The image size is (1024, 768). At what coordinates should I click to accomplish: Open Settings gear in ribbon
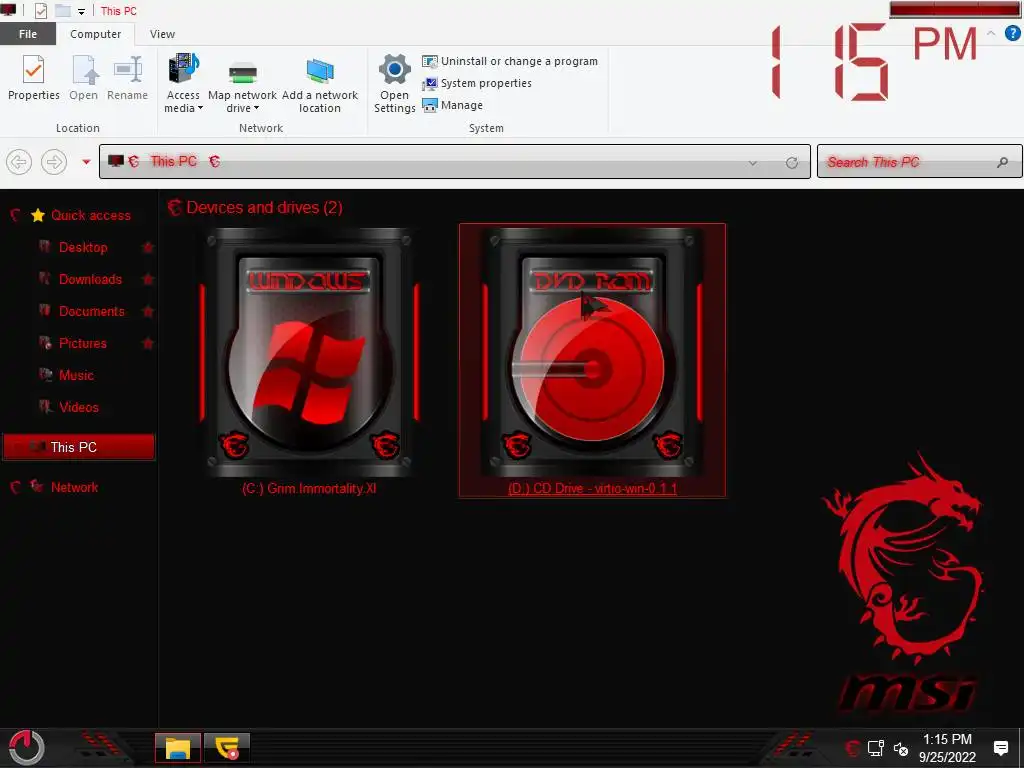(x=394, y=84)
